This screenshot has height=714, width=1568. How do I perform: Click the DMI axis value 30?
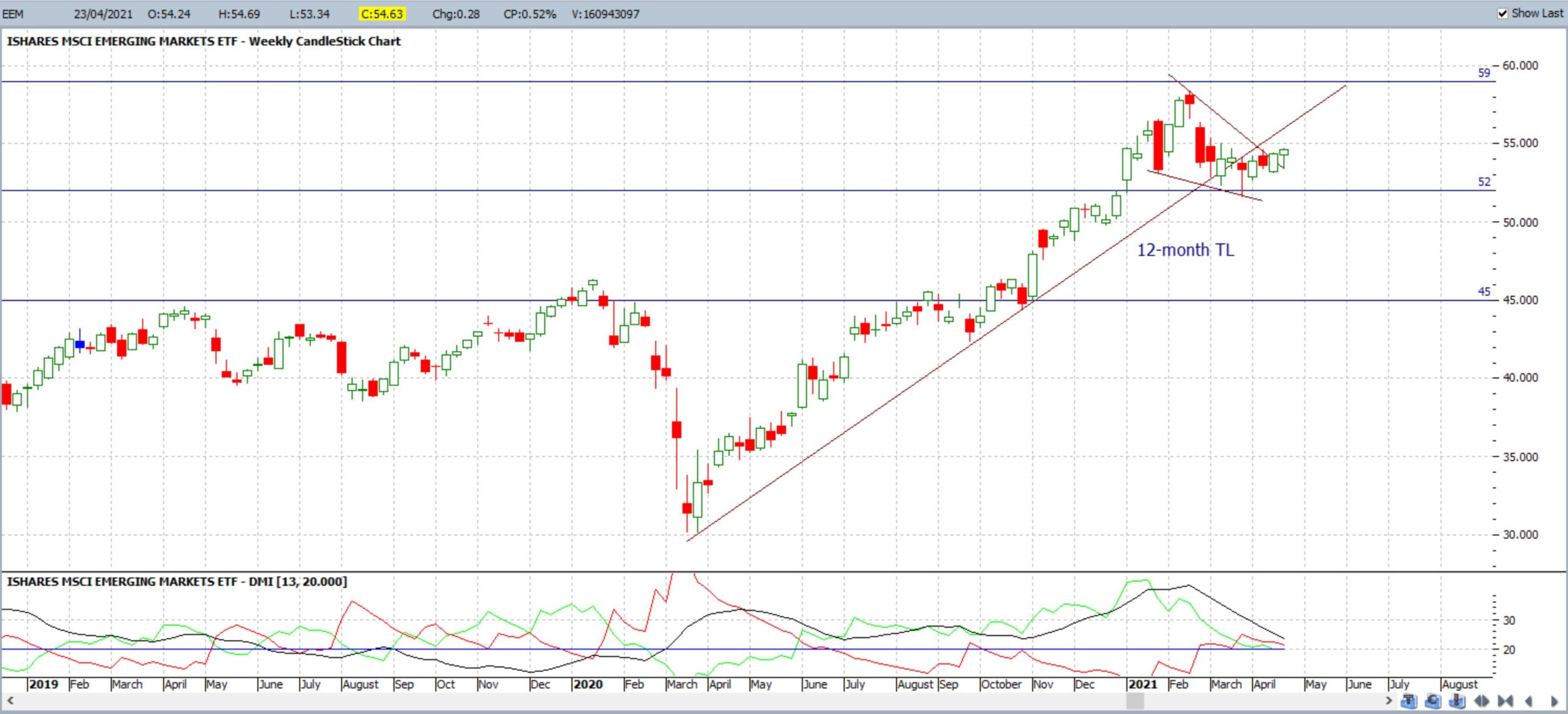(1509, 621)
